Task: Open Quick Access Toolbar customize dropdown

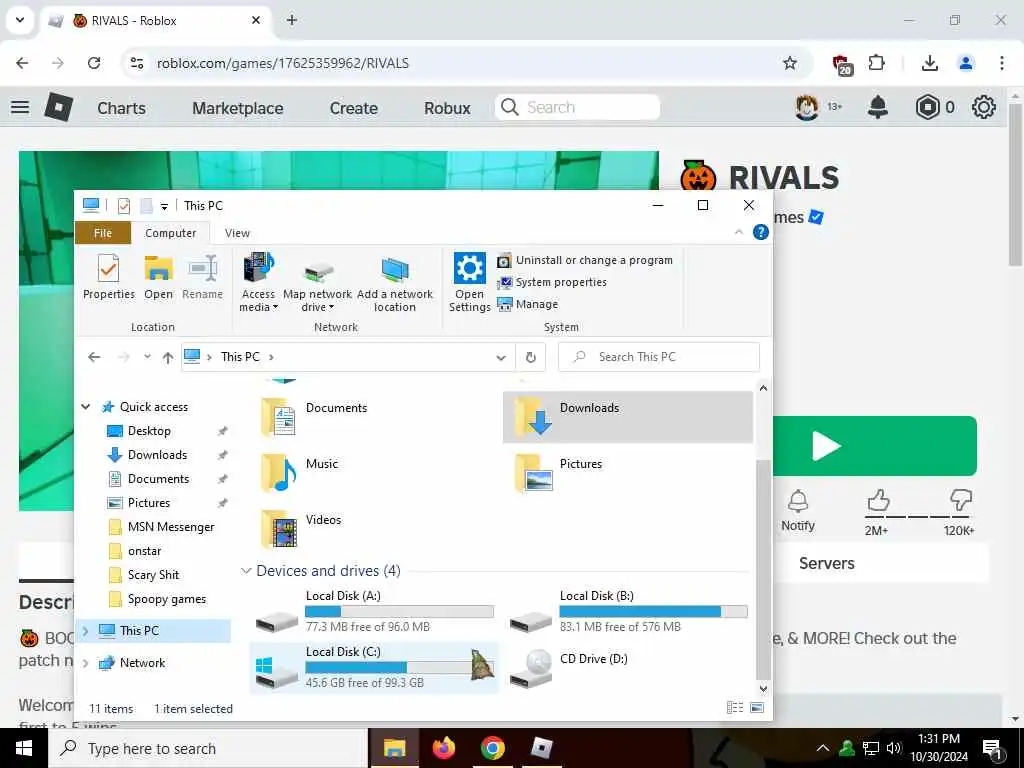Action: tap(164, 206)
